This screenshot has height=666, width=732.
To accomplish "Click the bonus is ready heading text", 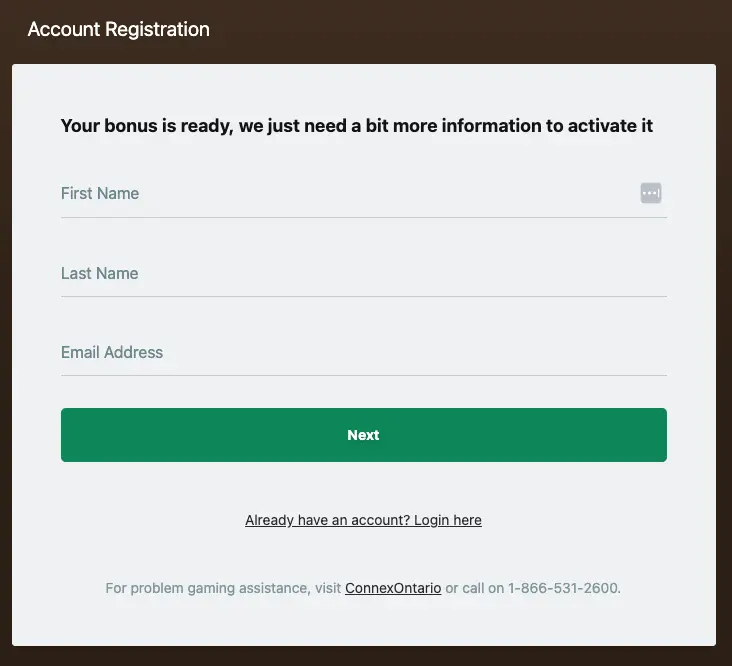I will click(x=357, y=126).
